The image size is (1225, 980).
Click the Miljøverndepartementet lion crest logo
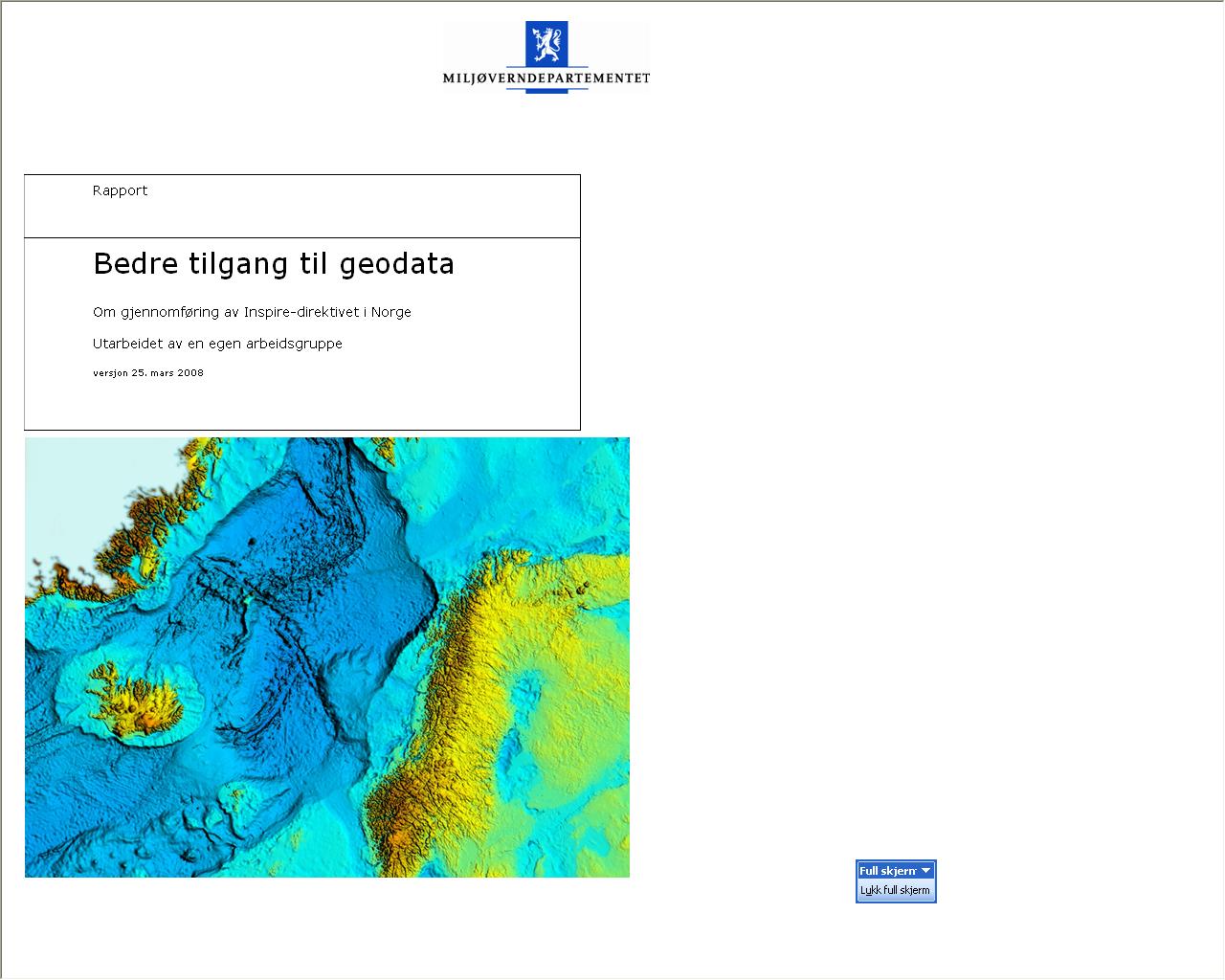[x=546, y=45]
